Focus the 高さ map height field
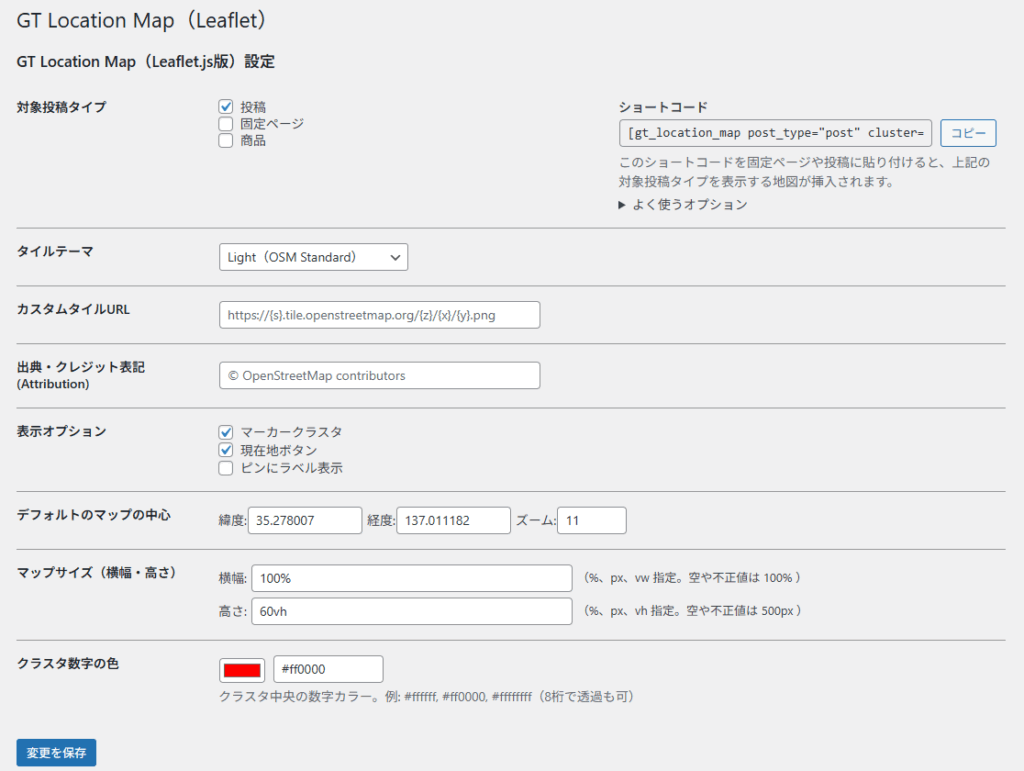This screenshot has width=1024, height=771. [411, 611]
